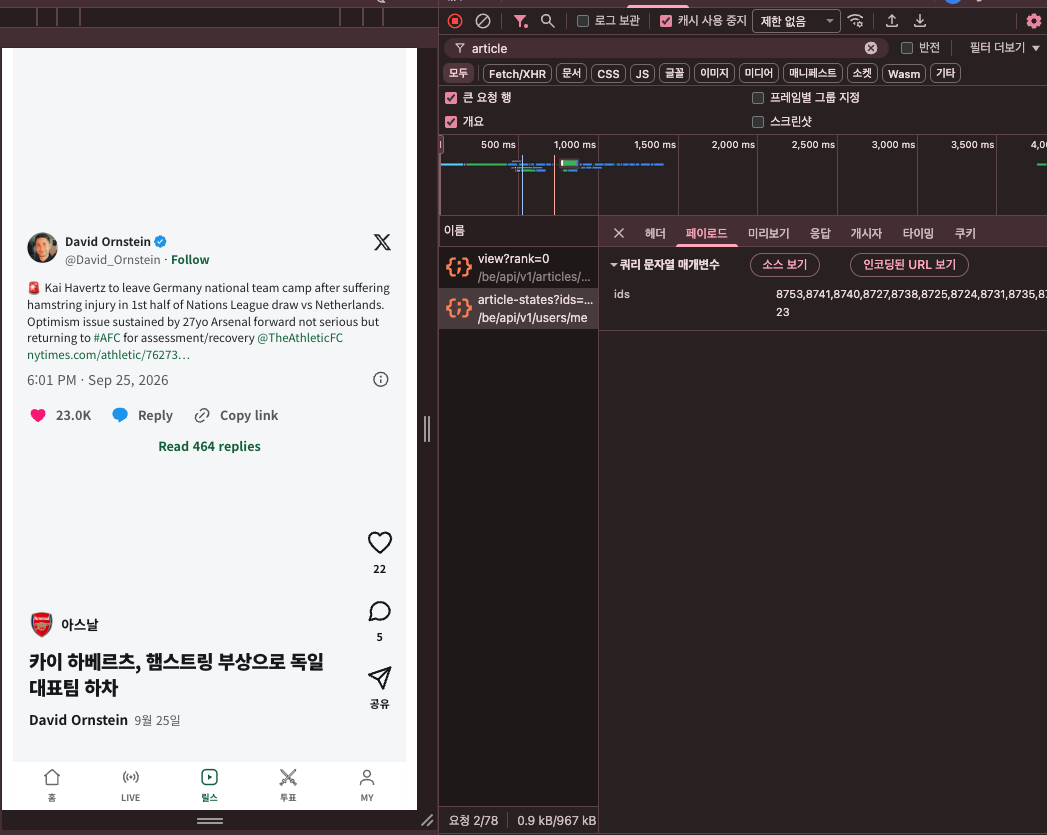
Task: Switch to the 응답 tab
Action: [x=820, y=234]
